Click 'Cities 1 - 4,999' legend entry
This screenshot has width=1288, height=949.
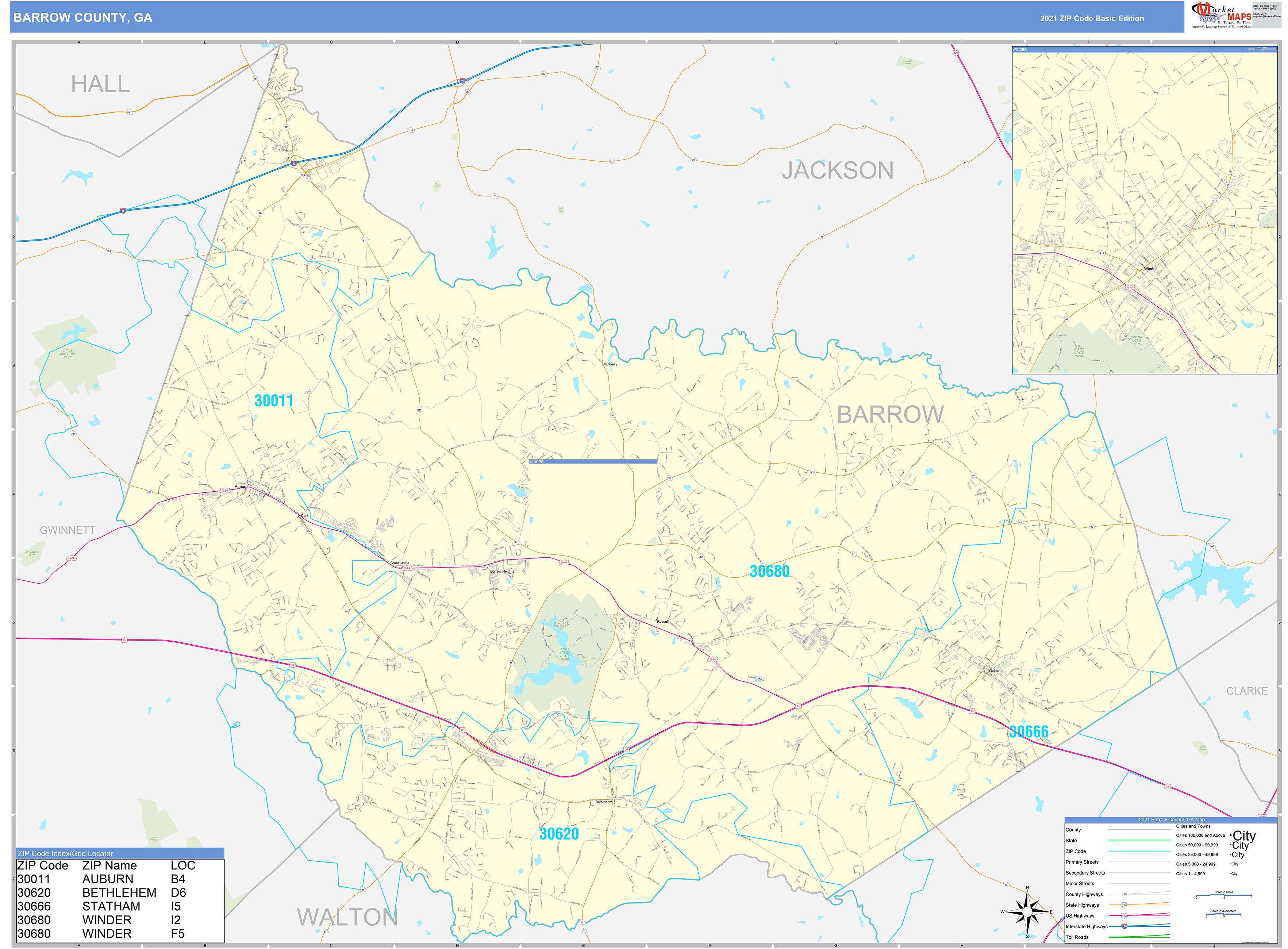pyautogui.click(x=1190, y=874)
